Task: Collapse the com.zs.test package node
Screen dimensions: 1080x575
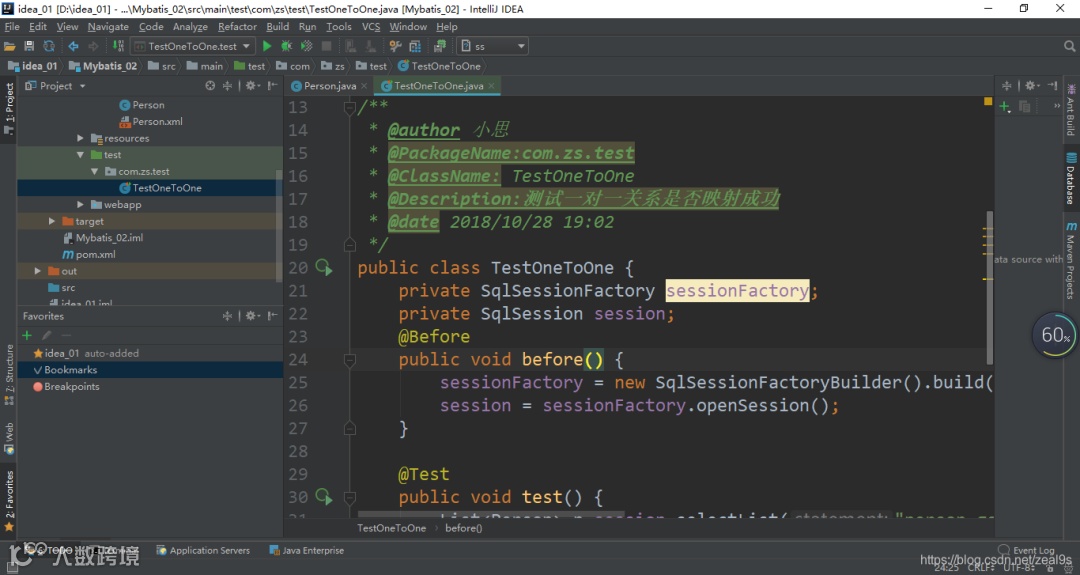Action: pyautogui.click(x=94, y=171)
